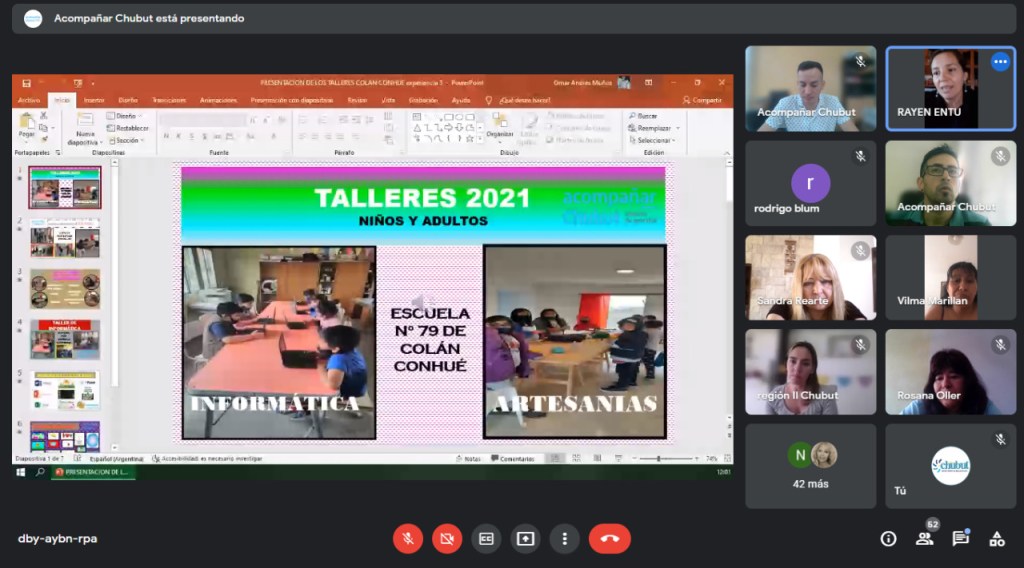The height and width of the screenshot is (568, 1024).
Task: Open the chat panel icon
Action: tap(960, 539)
